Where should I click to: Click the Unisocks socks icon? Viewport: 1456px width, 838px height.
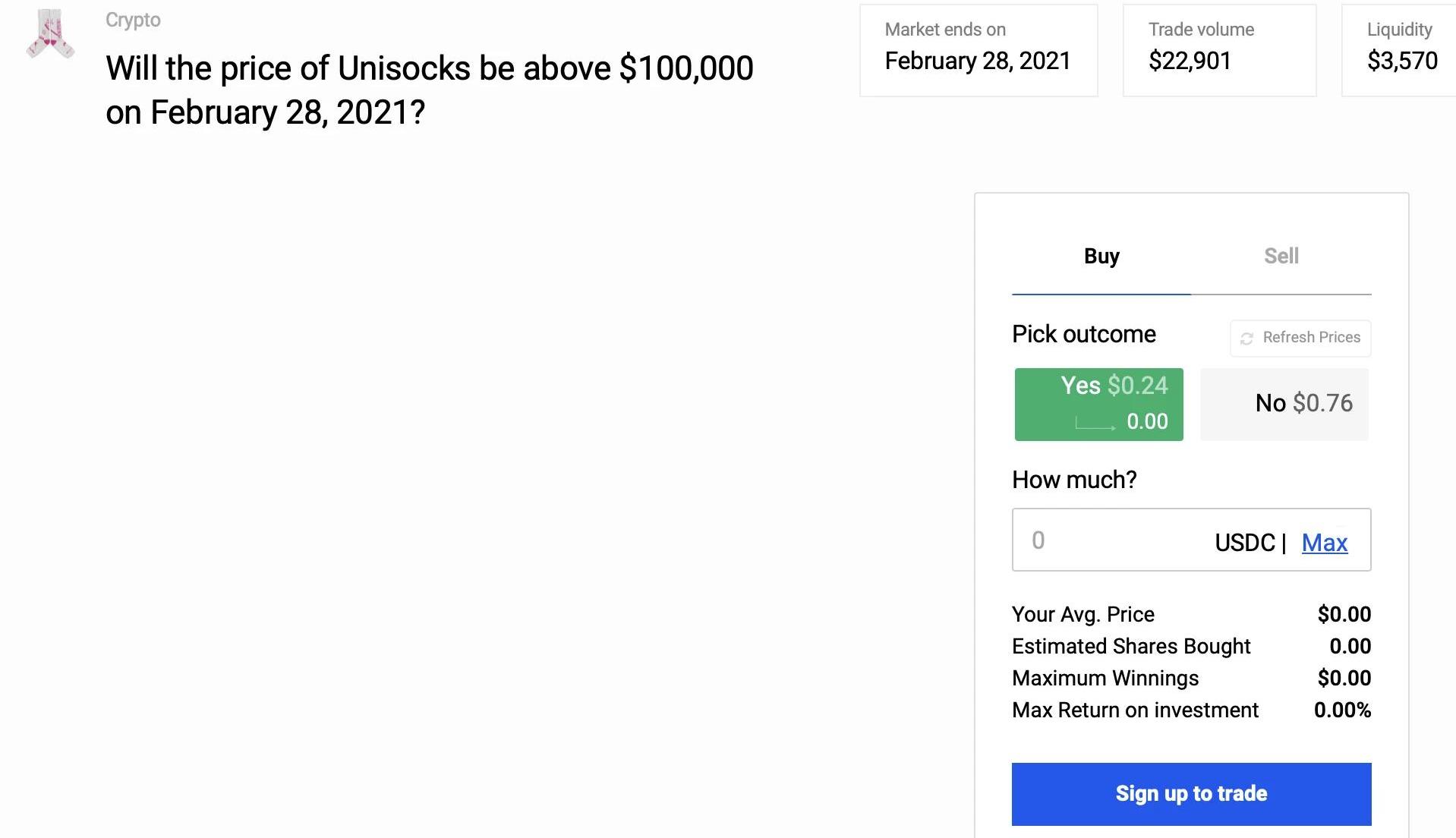pyautogui.click(x=50, y=34)
